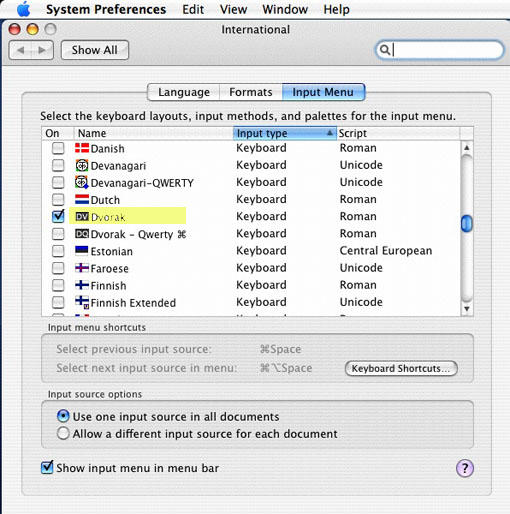The width and height of the screenshot is (510, 514).
Task: Open the View menu
Action: tap(233, 9)
